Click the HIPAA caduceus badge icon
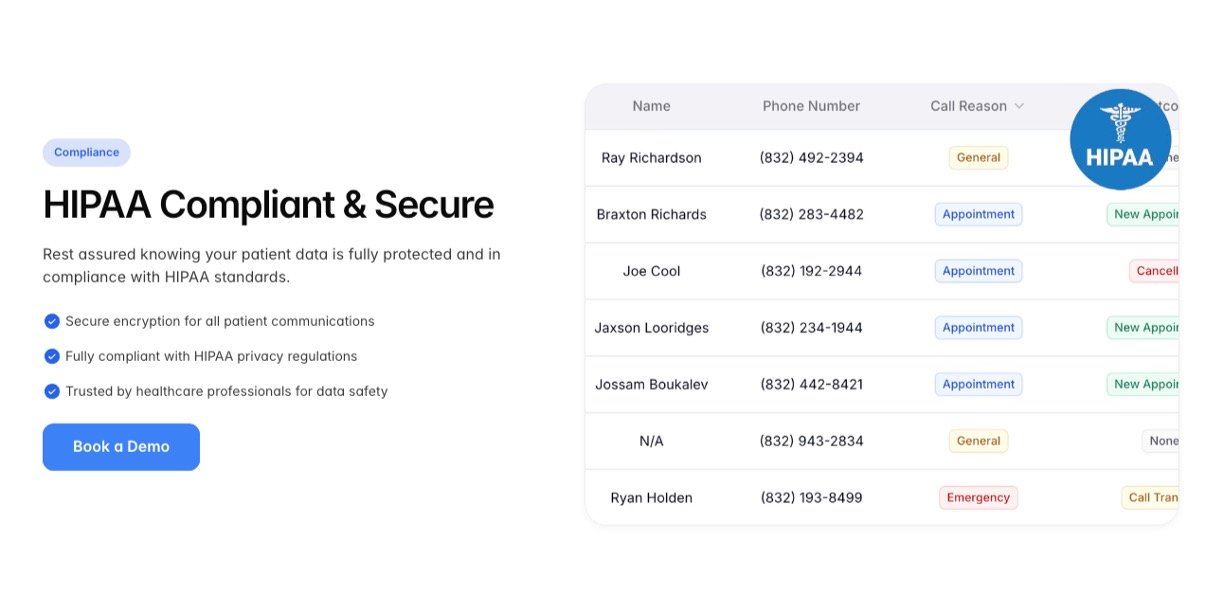The image size is (1224, 614). point(1119,139)
